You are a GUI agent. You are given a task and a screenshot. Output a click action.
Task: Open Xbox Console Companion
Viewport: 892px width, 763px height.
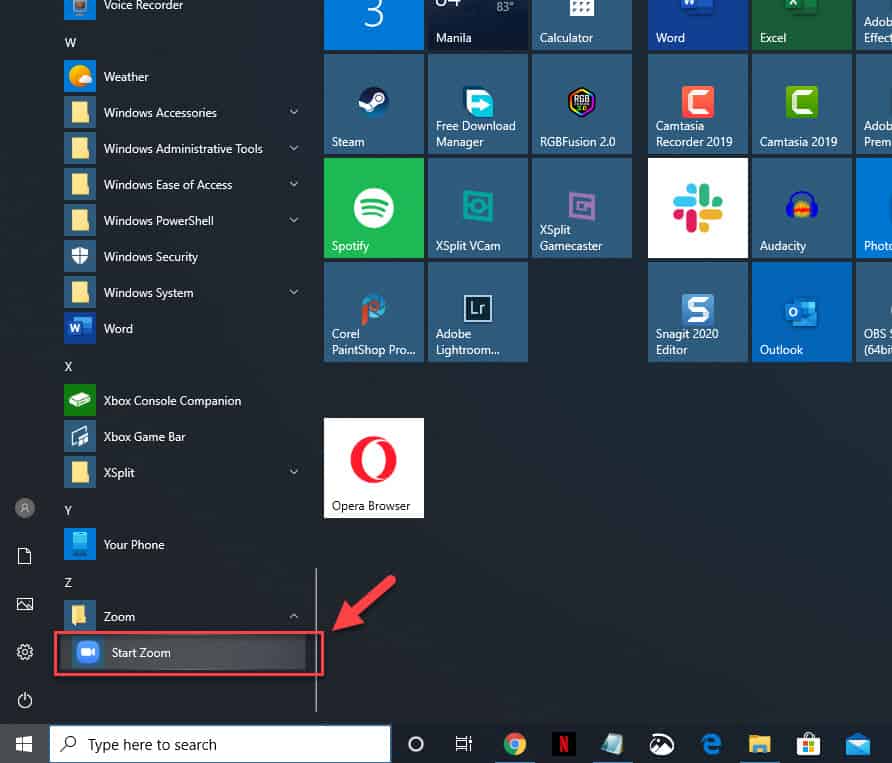(185, 401)
